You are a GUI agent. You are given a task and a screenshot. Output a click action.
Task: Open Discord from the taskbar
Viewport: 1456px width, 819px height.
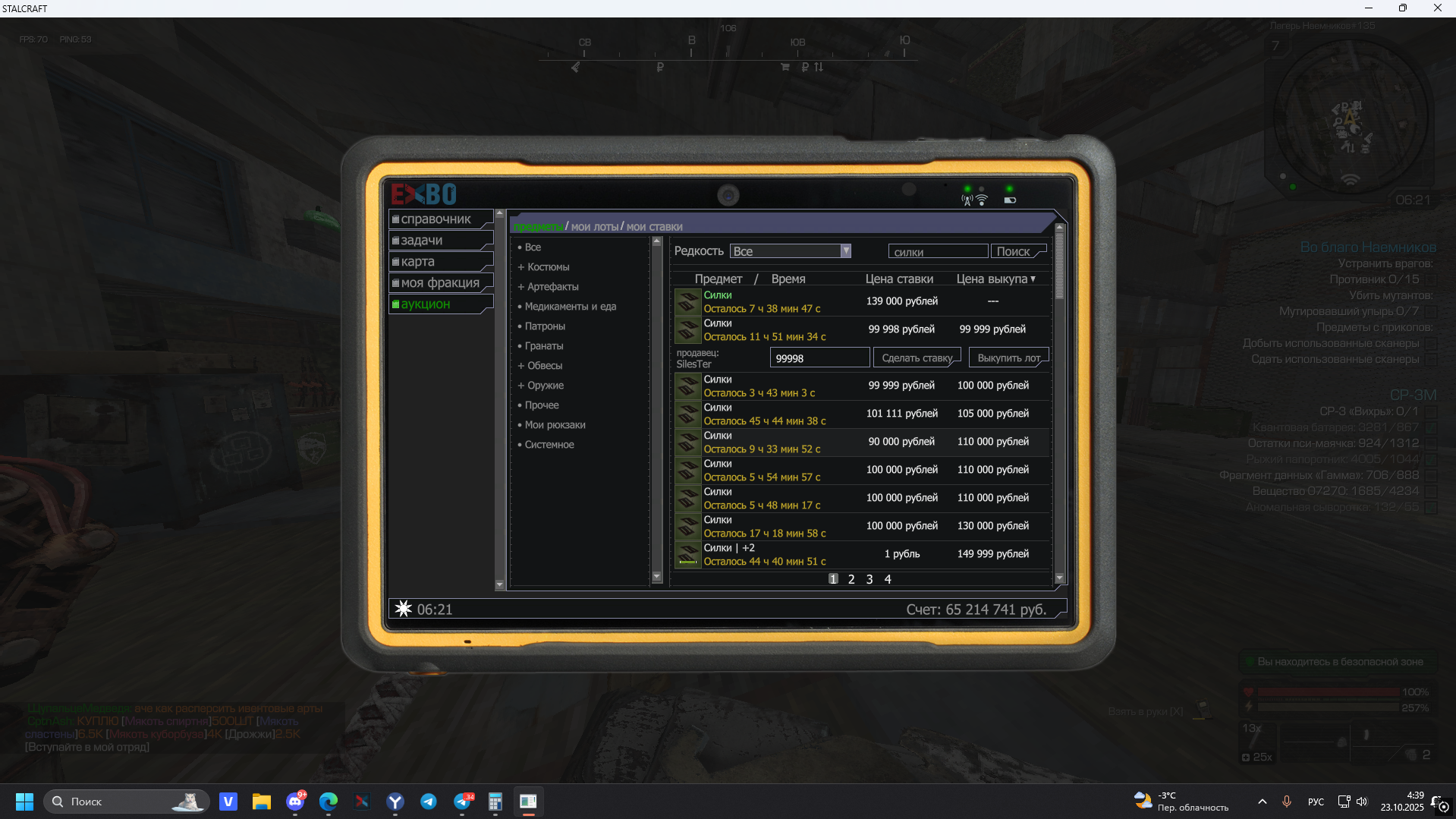coord(295,802)
